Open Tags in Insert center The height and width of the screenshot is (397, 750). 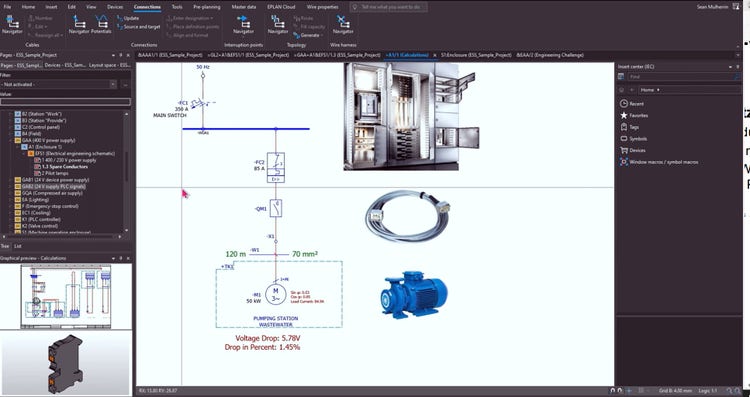[629, 127]
